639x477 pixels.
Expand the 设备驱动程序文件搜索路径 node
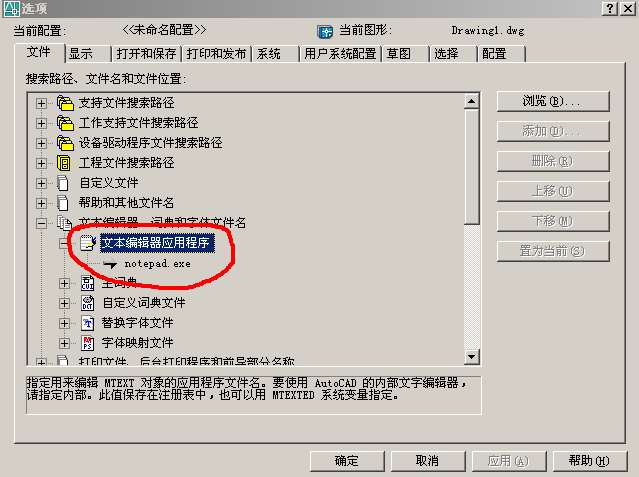point(41,143)
